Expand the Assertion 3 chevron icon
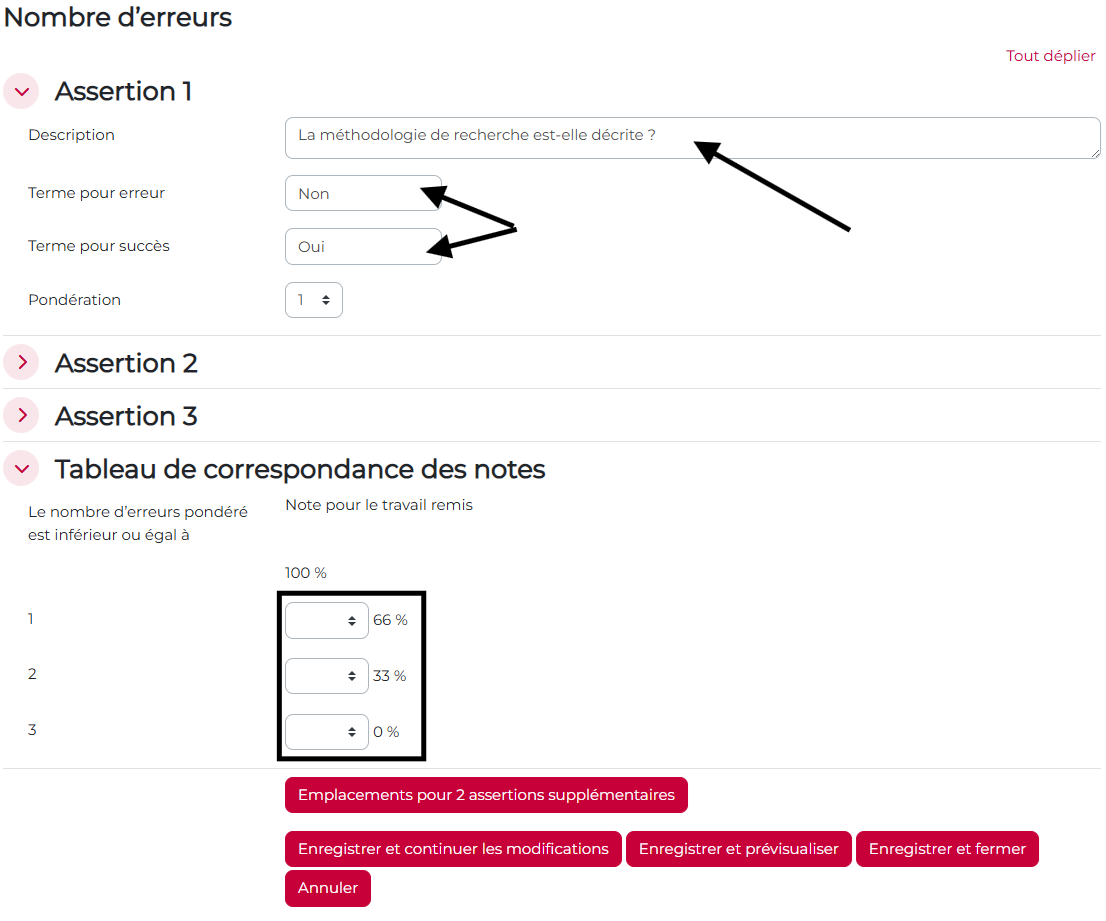The image size is (1106, 921). [x=21, y=415]
